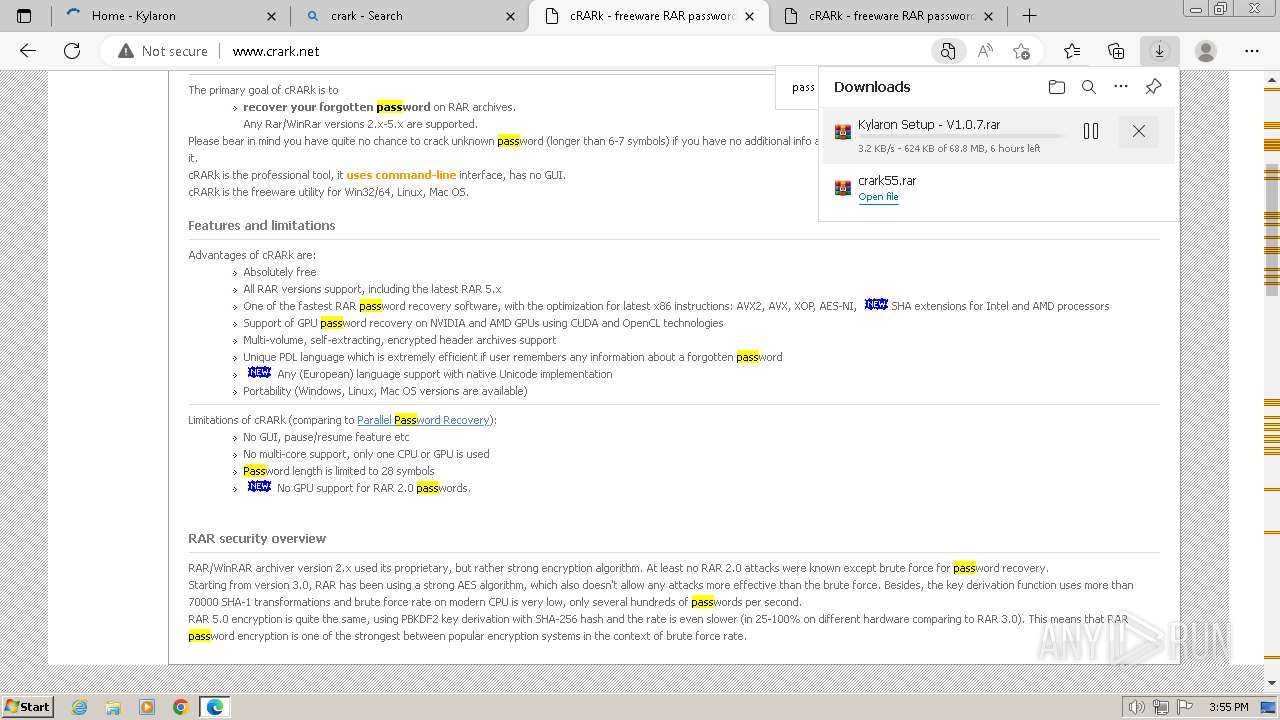Go back to the previous page
Image resolution: width=1280 pixels, height=720 pixels.
pos(28,51)
